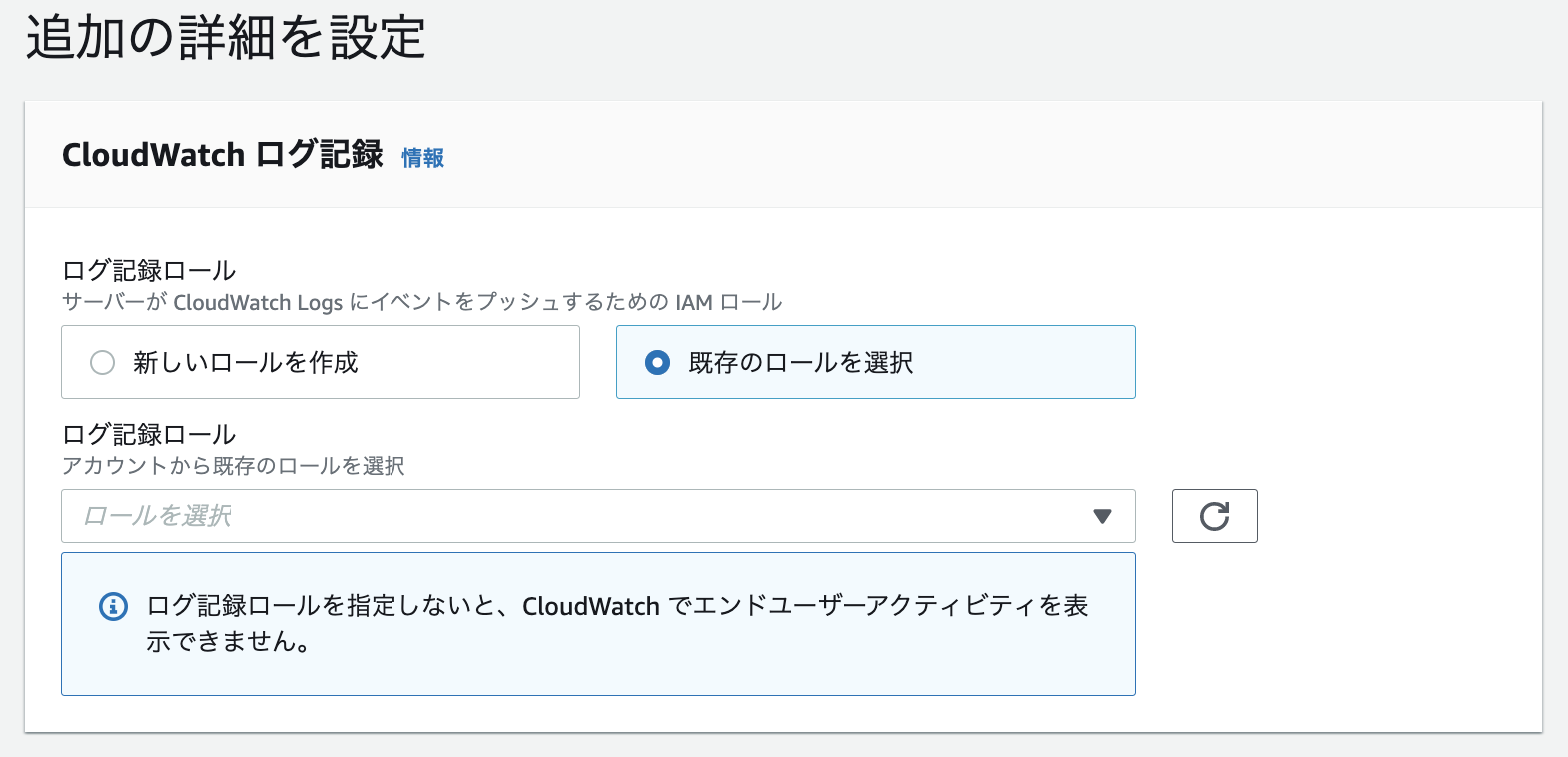Open the ロールを選択 dropdown
Screen dimensions: 1568x757
597,516
